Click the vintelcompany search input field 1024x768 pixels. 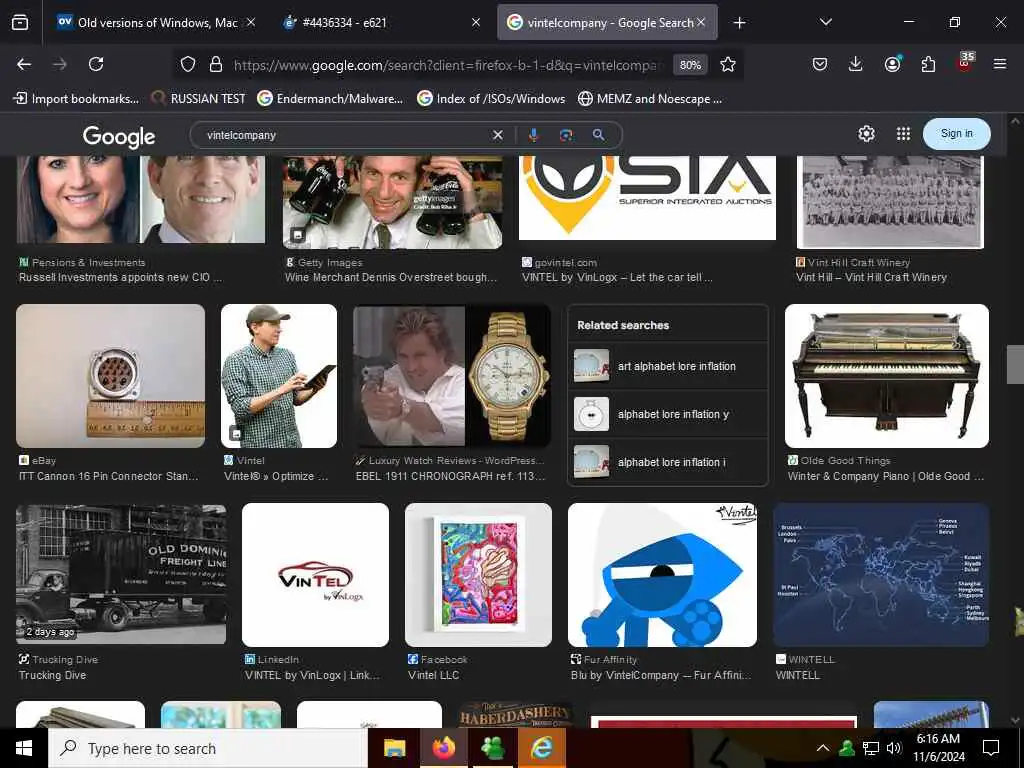point(346,135)
